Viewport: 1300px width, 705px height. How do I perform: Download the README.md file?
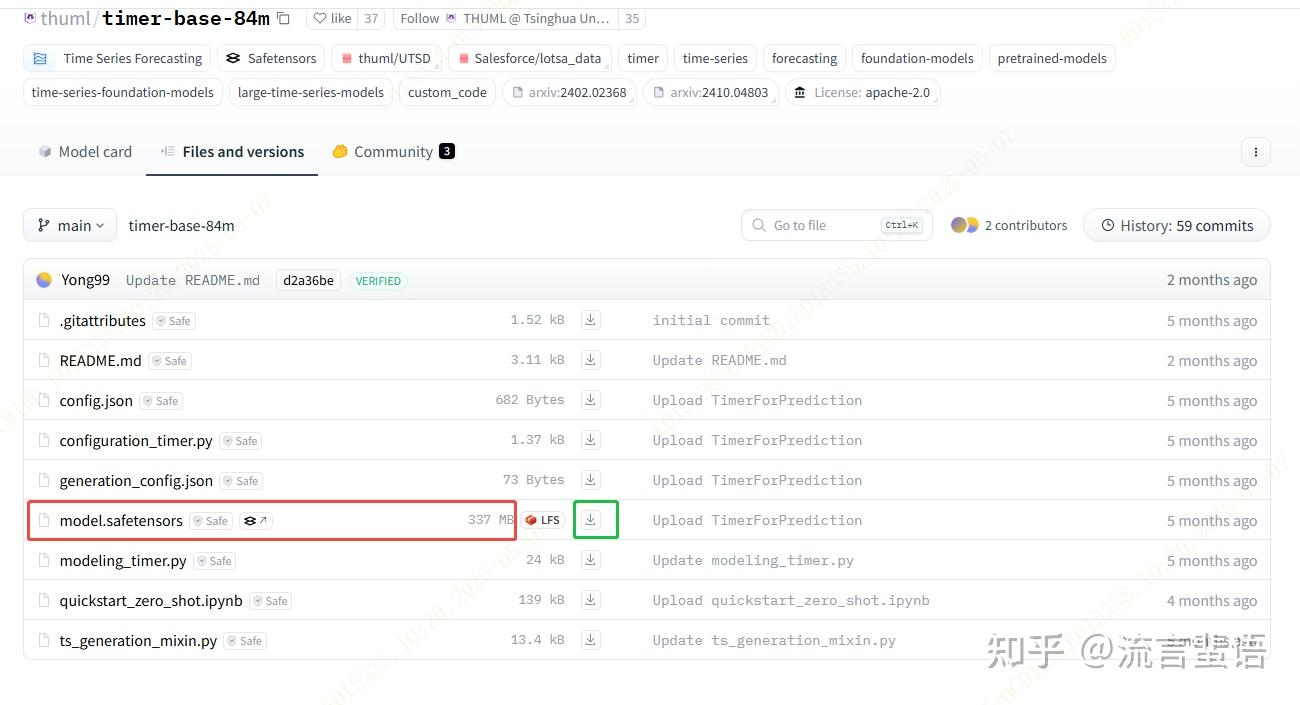point(590,360)
